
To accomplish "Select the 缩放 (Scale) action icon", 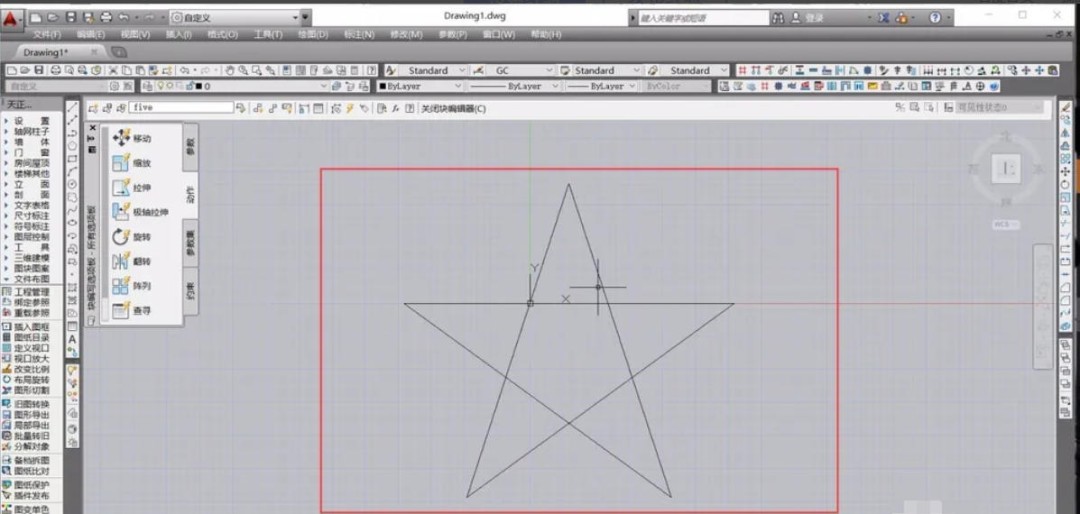I will pos(121,163).
